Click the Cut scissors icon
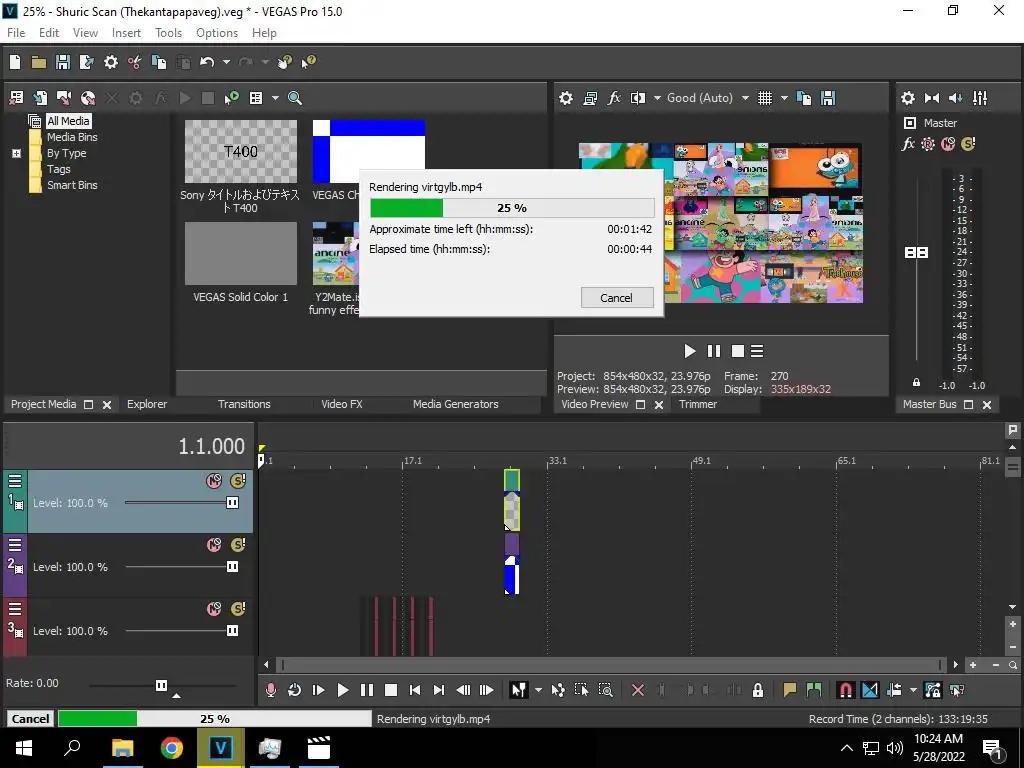This screenshot has width=1024, height=768. (135, 62)
